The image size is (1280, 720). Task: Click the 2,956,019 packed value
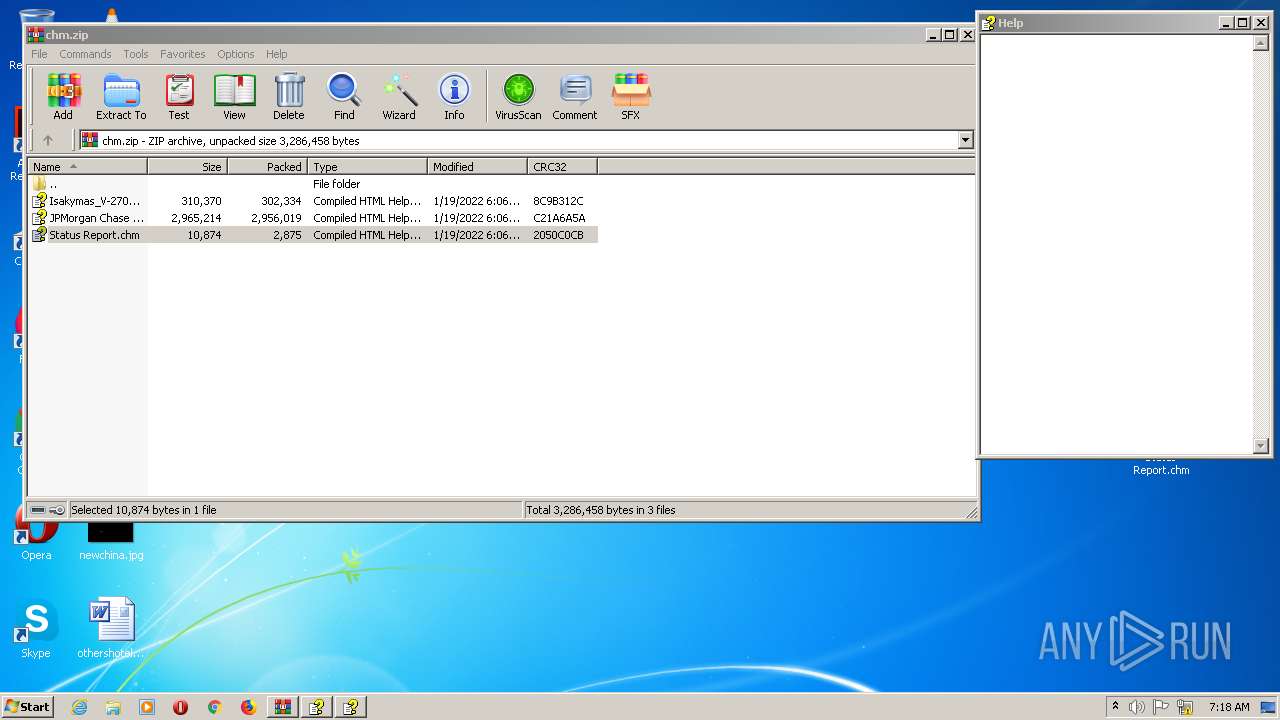tap(276, 218)
